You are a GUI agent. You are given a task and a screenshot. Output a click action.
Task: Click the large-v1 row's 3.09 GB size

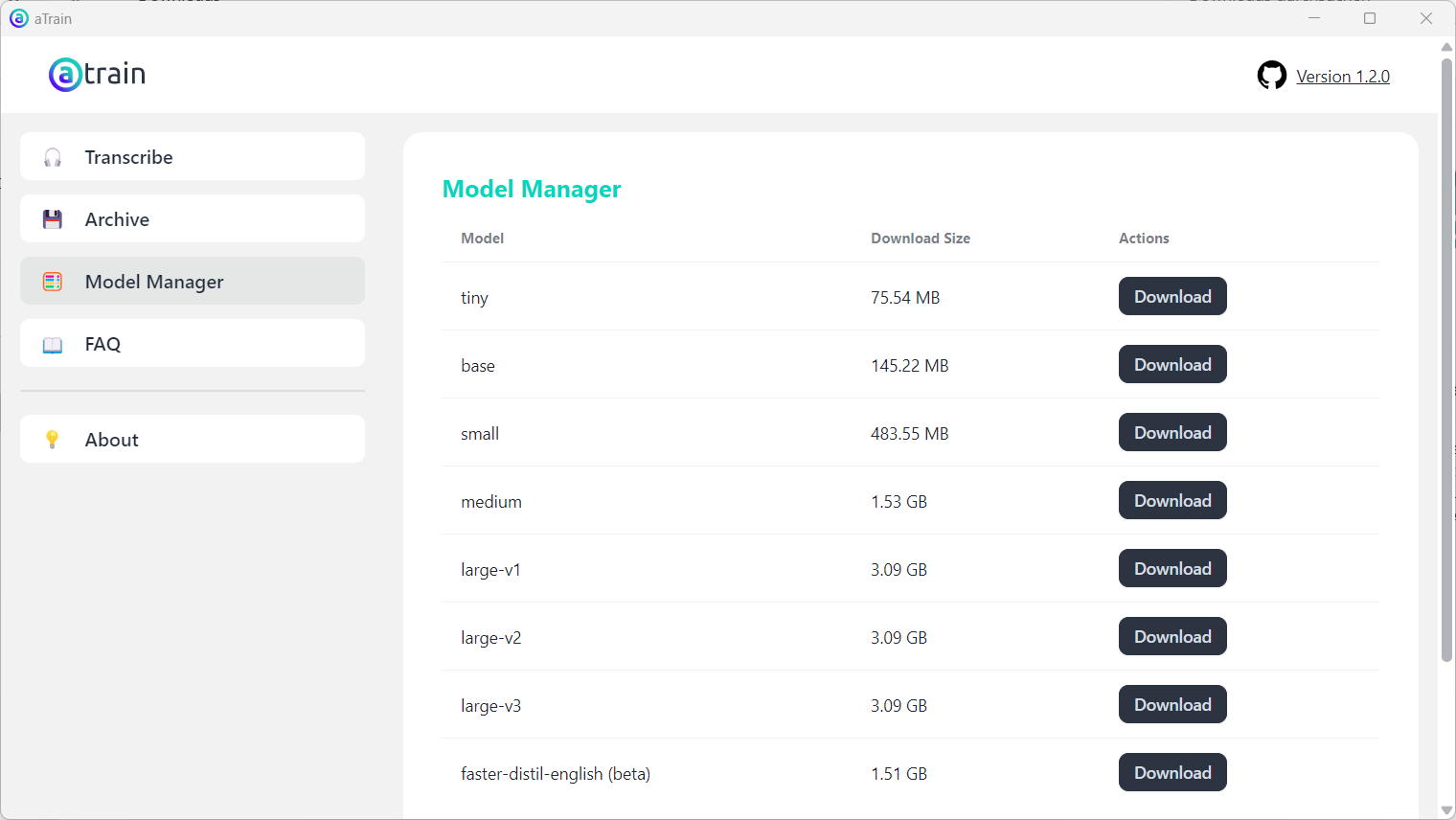click(899, 570)
